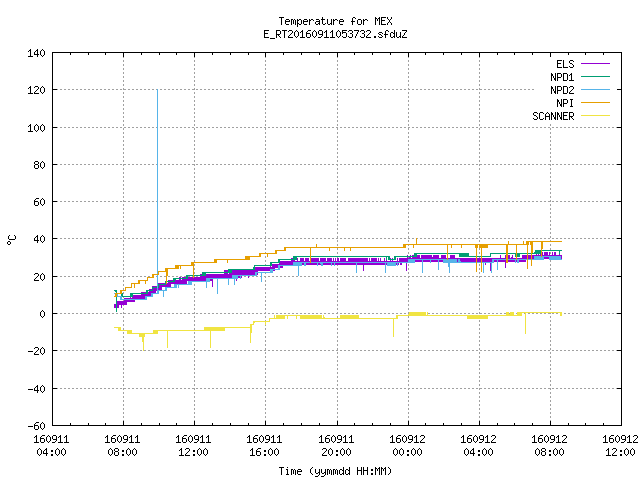
Task: Click the y-axis tick label 20
Action: click(x=39, y=277)
